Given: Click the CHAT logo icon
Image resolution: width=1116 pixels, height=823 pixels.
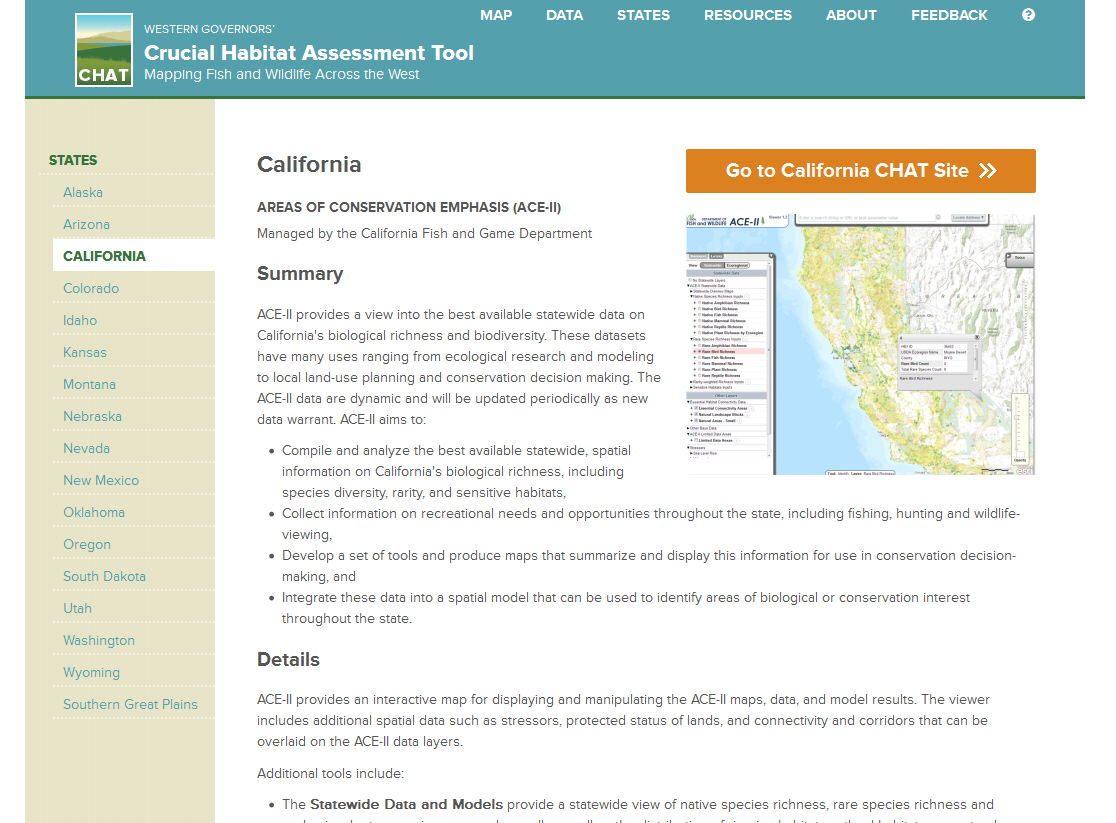Looking at the screenshot, I should tap(104, 50).
